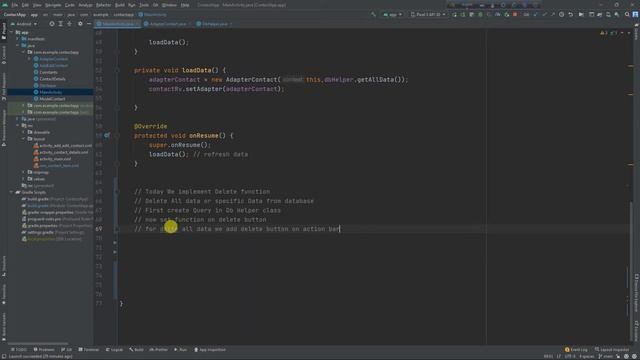
Task: Open the Window menu
Action: (169, 5)
